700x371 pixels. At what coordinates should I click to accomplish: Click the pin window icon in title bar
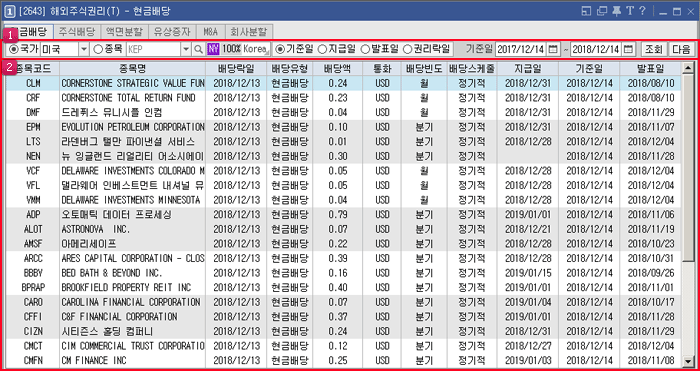(x=617, y=11)
